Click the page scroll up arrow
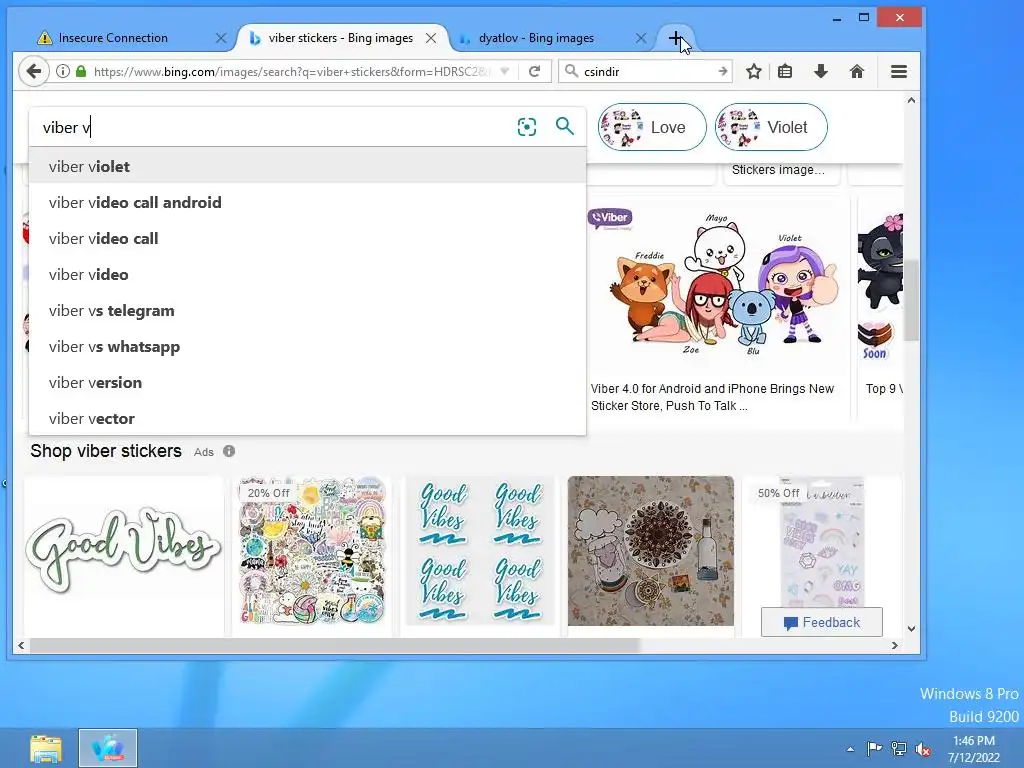1024x768 pixels. 911,100
